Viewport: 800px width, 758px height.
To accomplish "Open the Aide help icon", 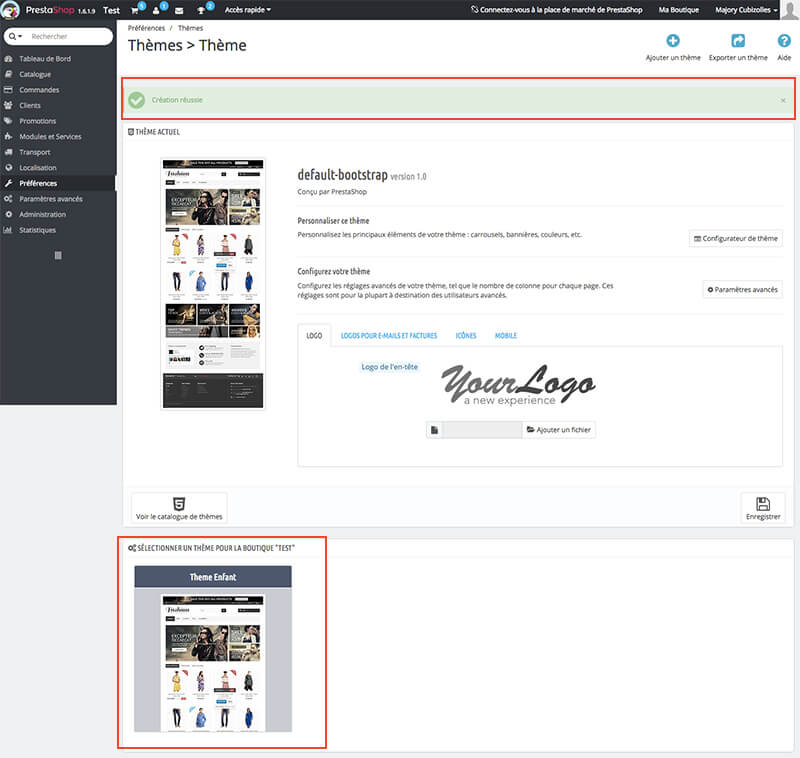I will [783, 42].
